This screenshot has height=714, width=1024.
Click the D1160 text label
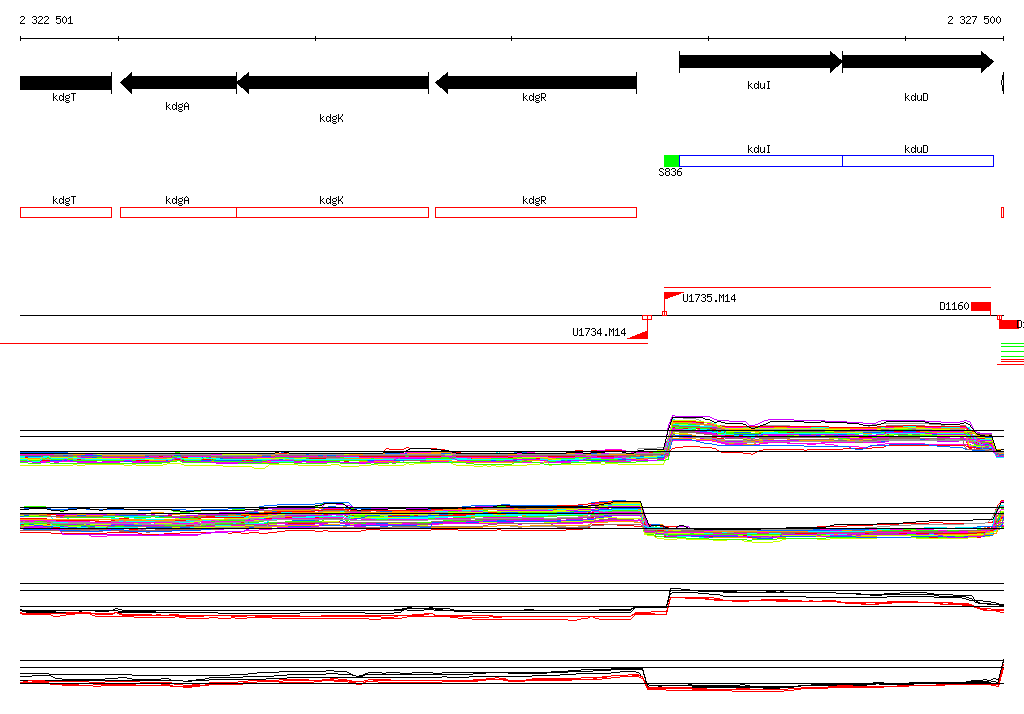coord(954,306)
